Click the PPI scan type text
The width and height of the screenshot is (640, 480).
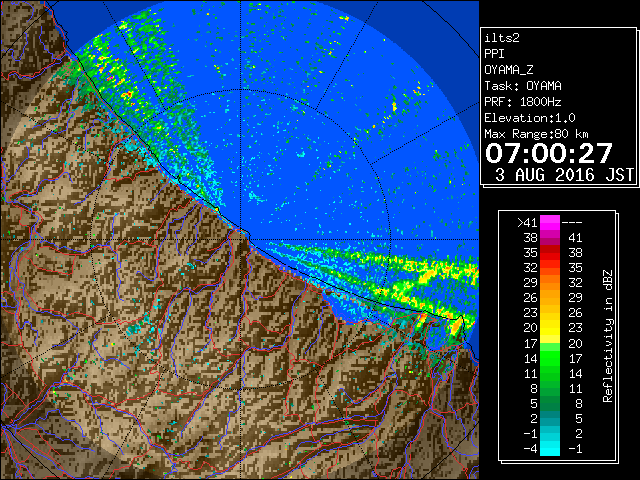click(x=494, y=54)
